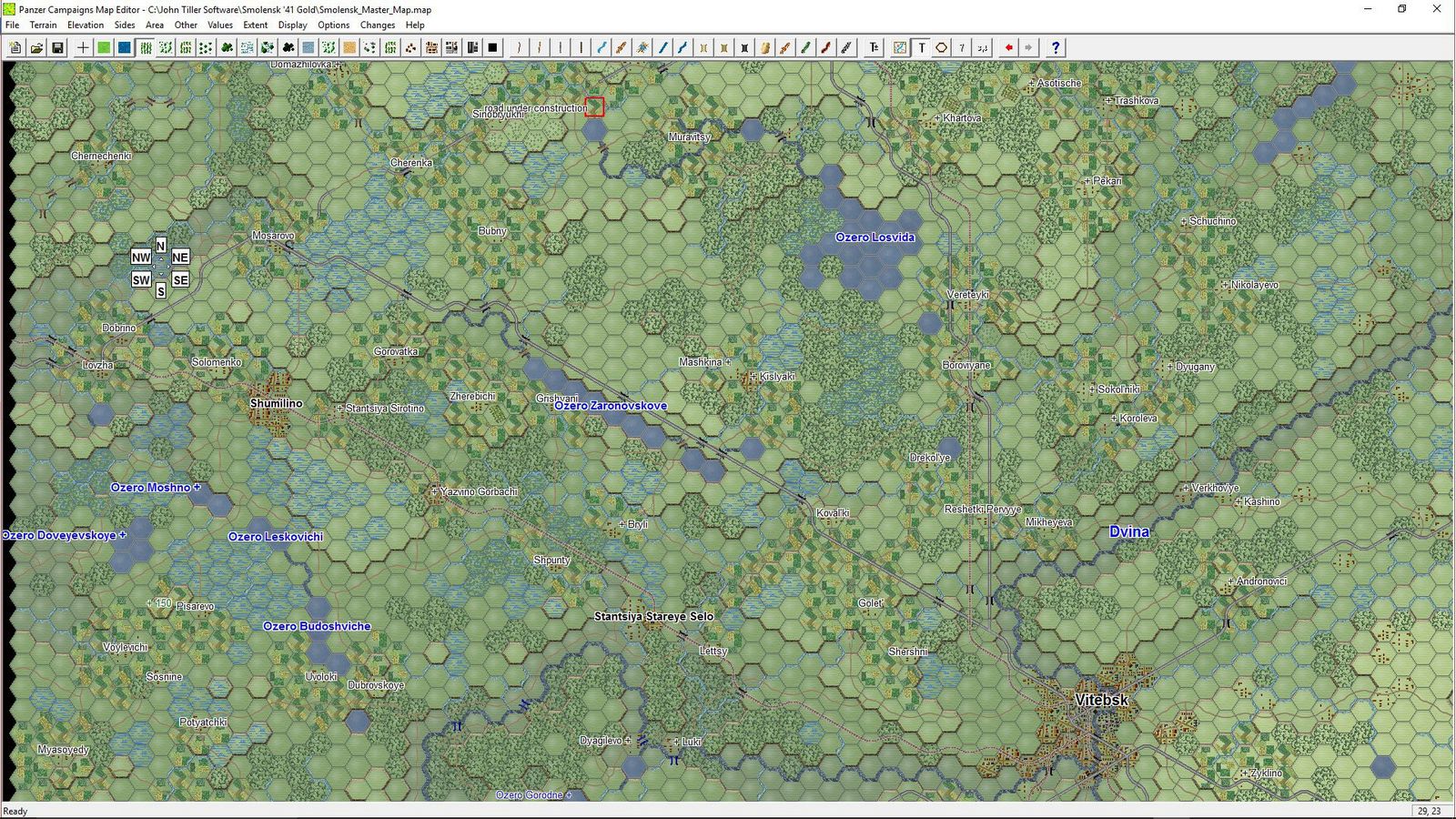Screen dimensions: 1456x819
Task: Expand the Display menu
Action: pos(292,25)
